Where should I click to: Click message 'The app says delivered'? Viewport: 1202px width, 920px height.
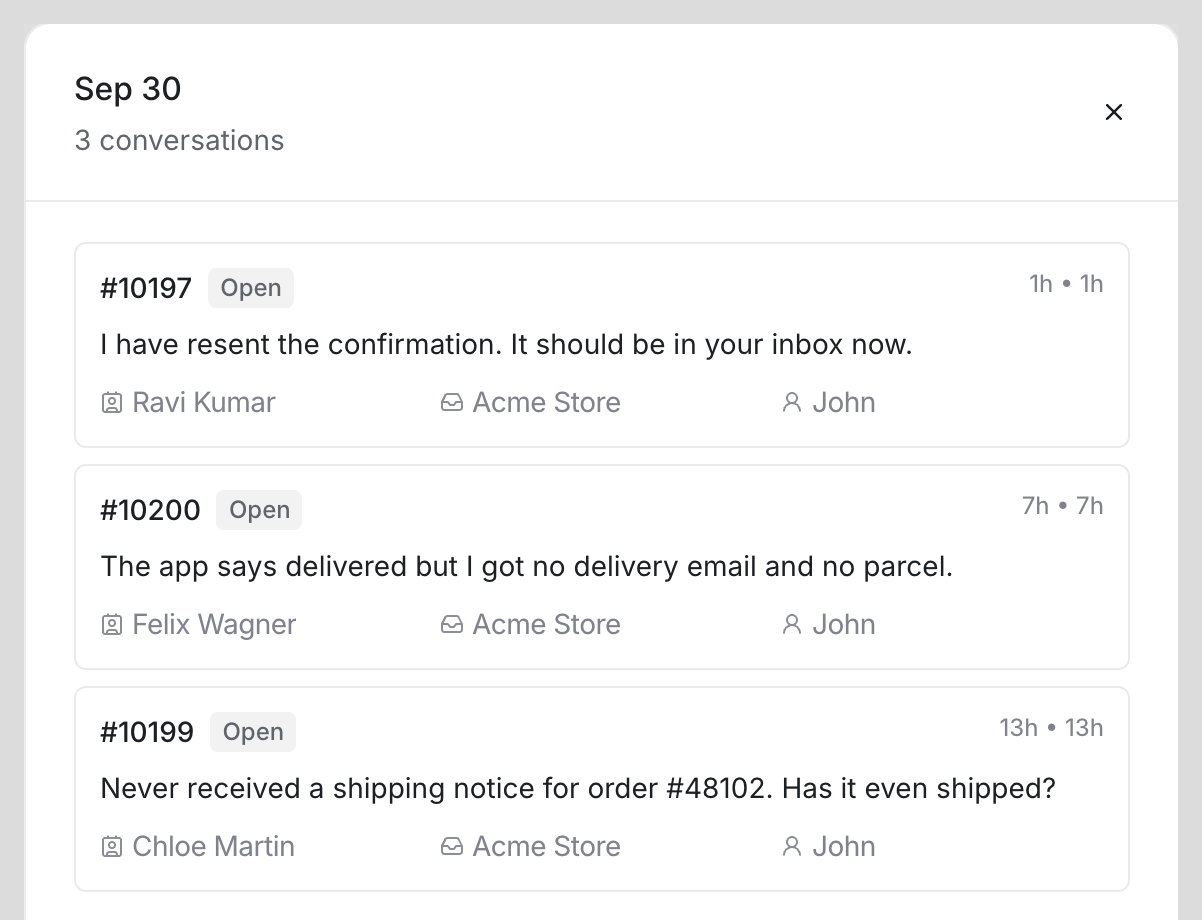527,567
